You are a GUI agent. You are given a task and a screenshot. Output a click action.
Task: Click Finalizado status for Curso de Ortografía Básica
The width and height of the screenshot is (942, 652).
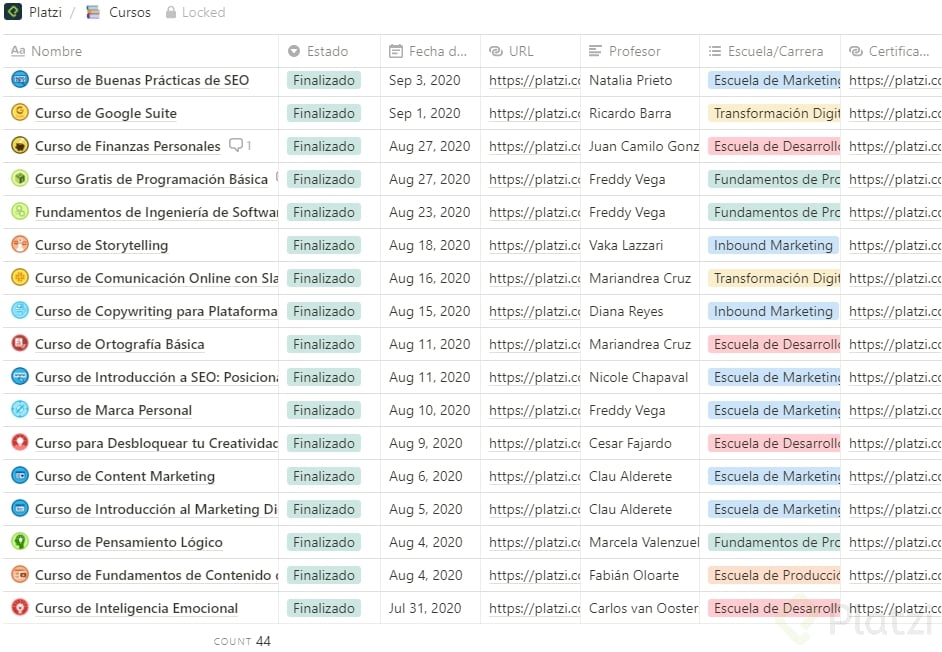(x=324, y=344)
